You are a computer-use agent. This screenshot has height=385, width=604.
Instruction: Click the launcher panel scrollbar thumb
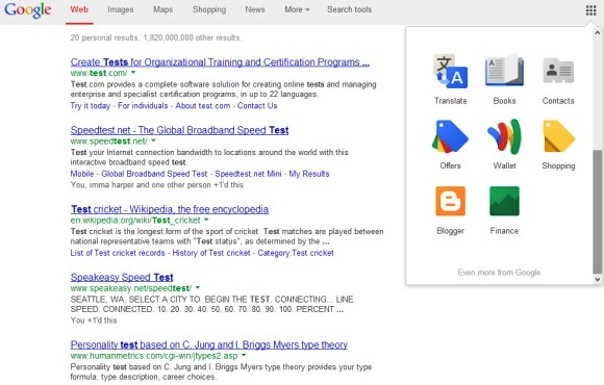tap(597, 212)
